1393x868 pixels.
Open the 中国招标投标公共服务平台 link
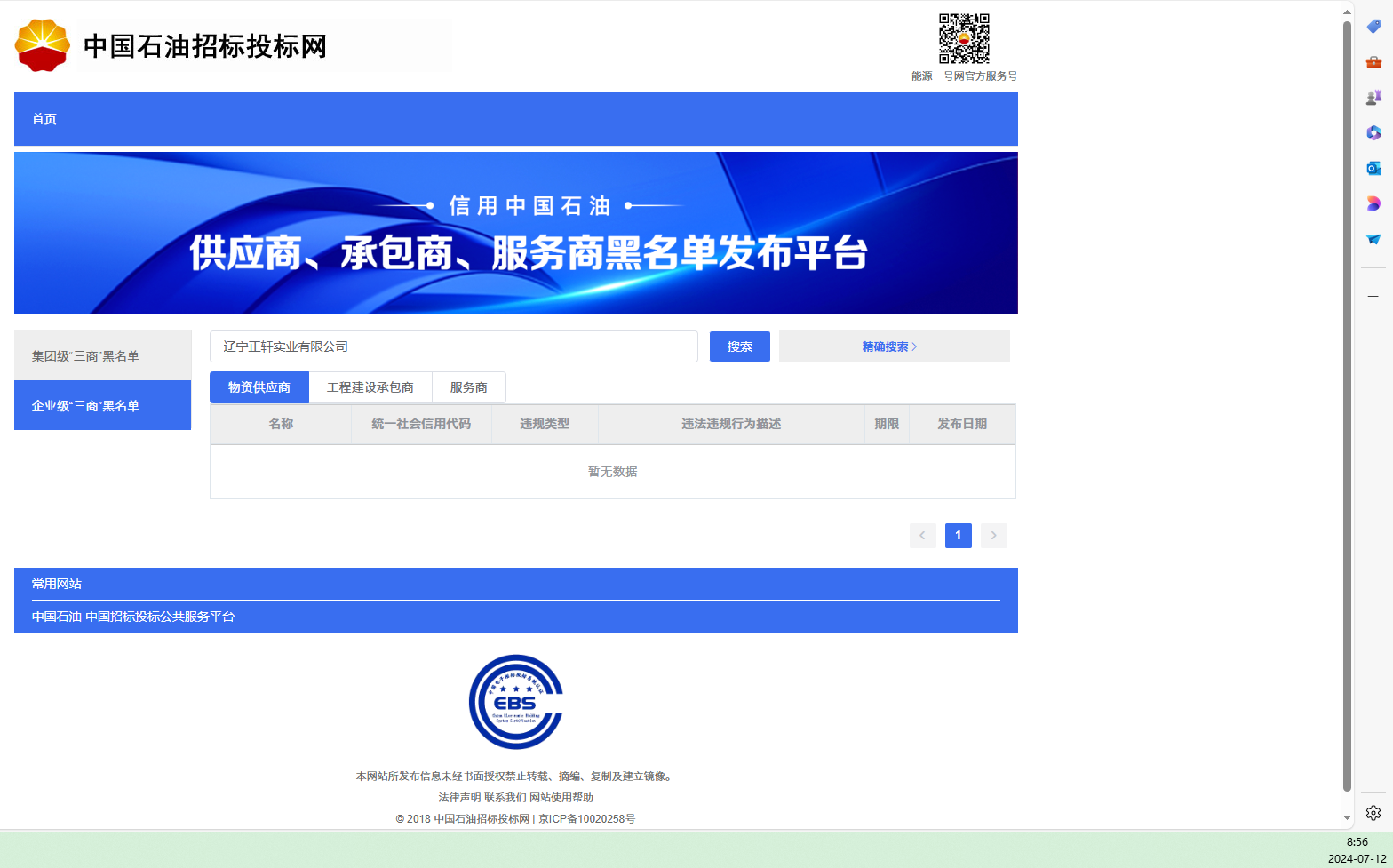160,617
